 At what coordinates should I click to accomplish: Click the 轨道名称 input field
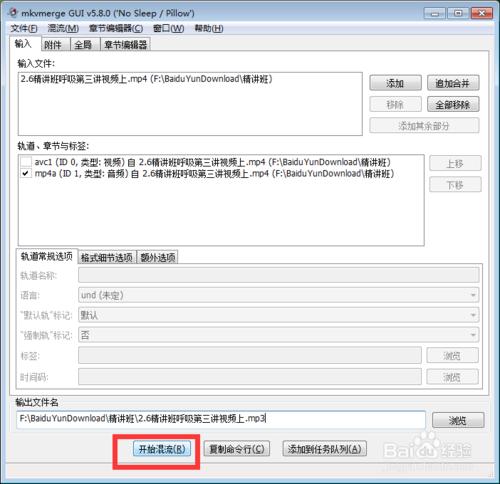pos(279,275)
